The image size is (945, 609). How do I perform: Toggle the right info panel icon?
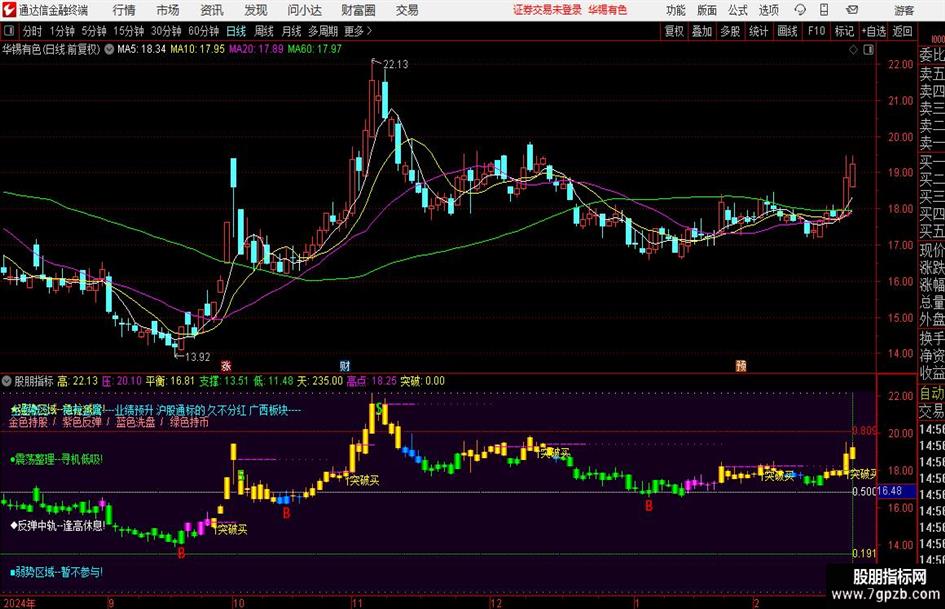[x=868, y=50]
